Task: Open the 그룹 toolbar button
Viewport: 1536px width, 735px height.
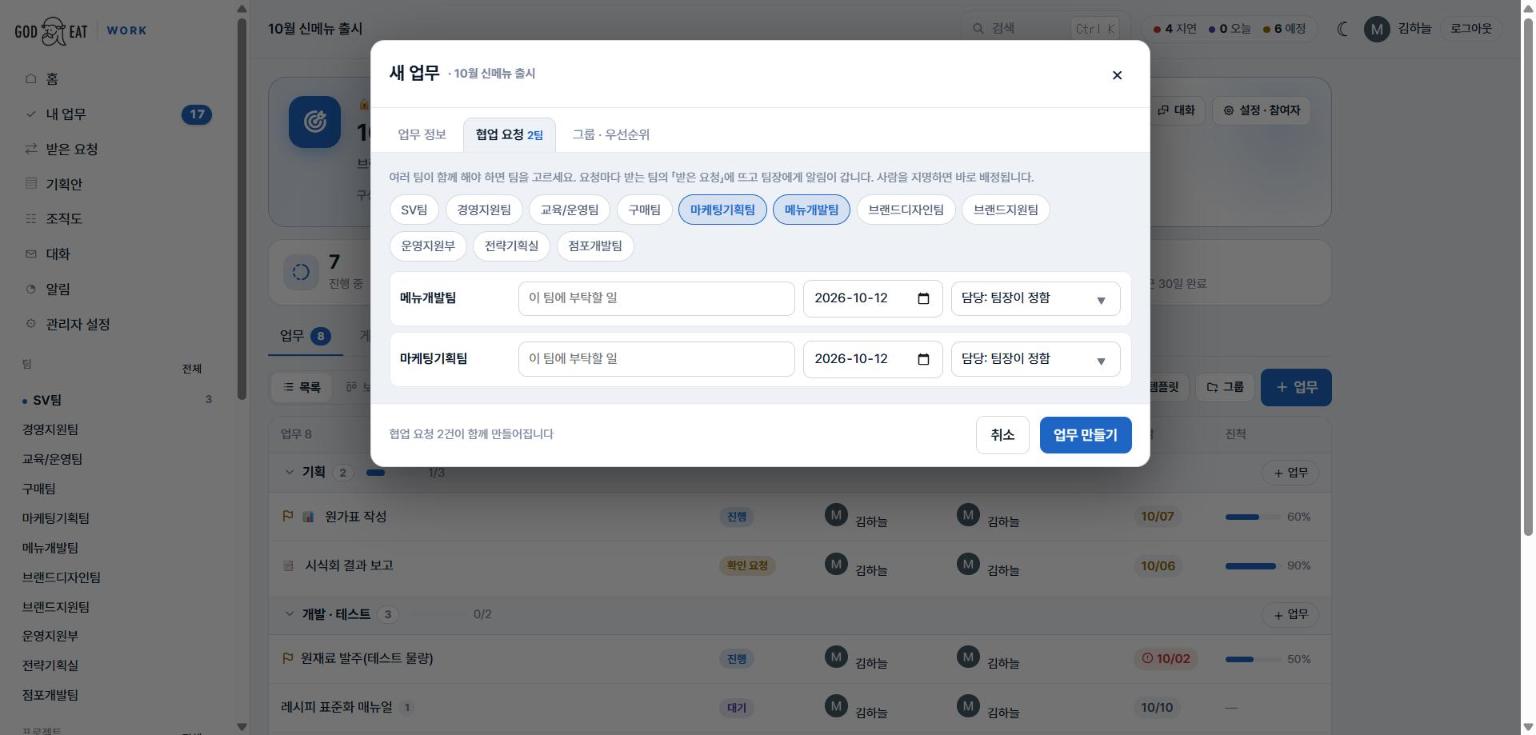Action: (1225, 387)
